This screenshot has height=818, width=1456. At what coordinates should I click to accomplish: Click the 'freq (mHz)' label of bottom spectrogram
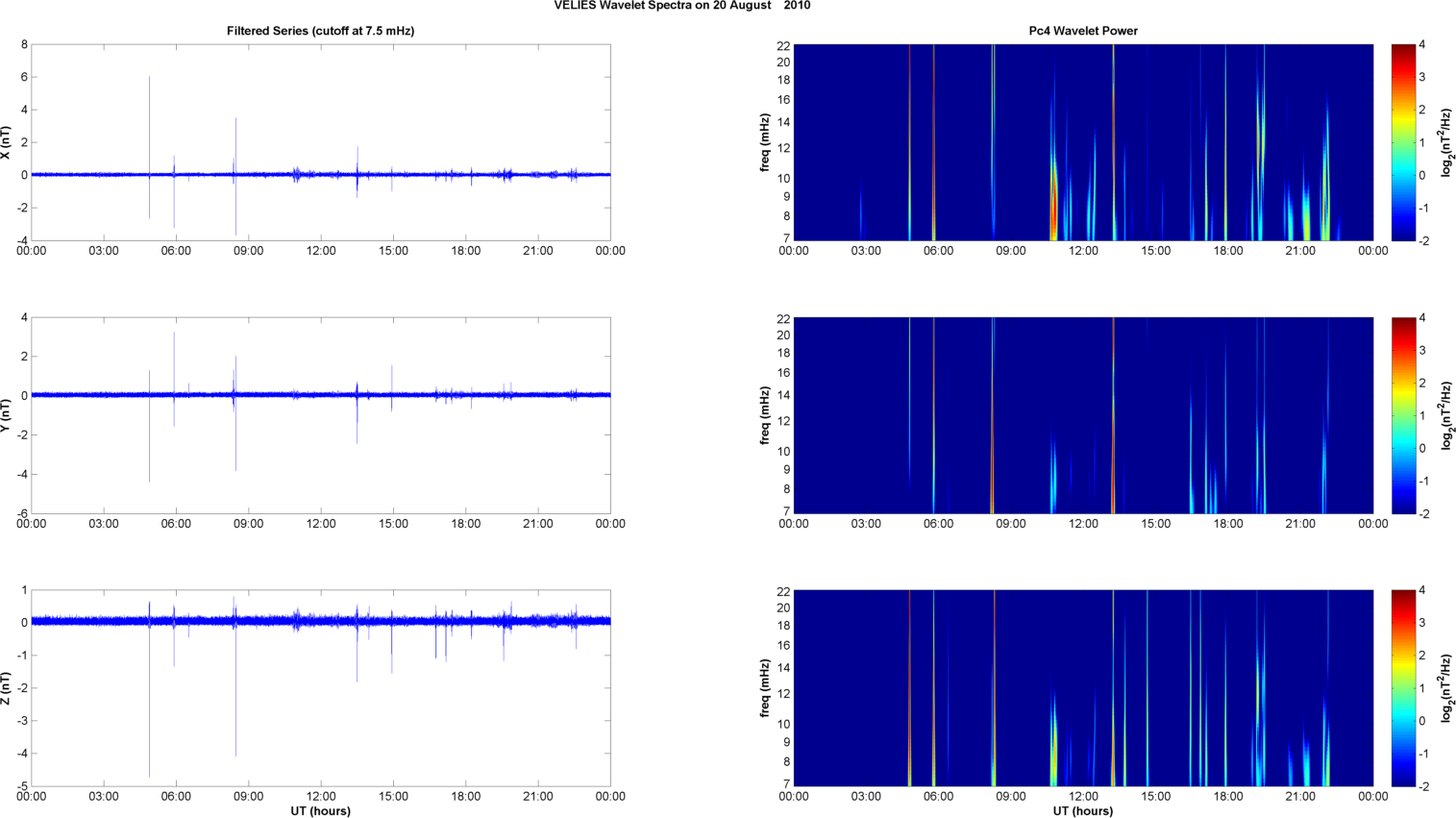(x=765, y=688)
